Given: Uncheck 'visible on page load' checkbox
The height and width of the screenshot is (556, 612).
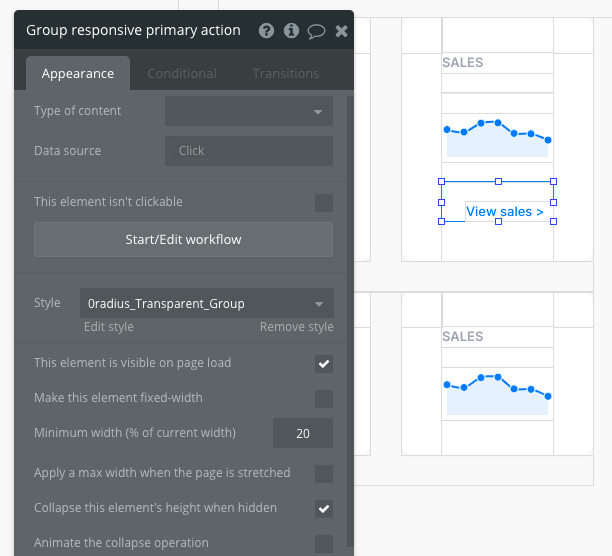Looking at the screenshot, I should click(324, 364).
